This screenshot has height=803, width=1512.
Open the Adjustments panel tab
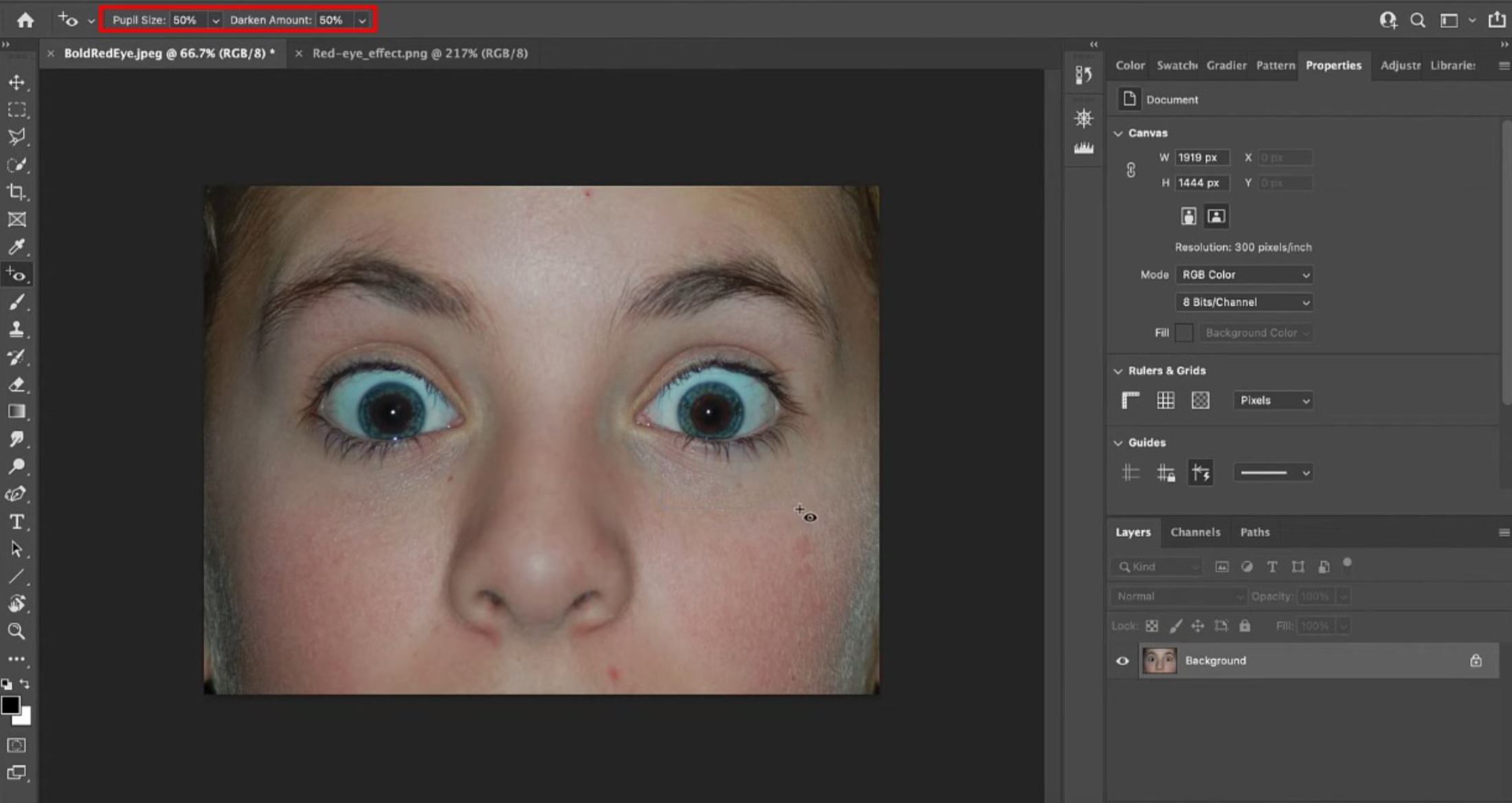(1400, 65)
